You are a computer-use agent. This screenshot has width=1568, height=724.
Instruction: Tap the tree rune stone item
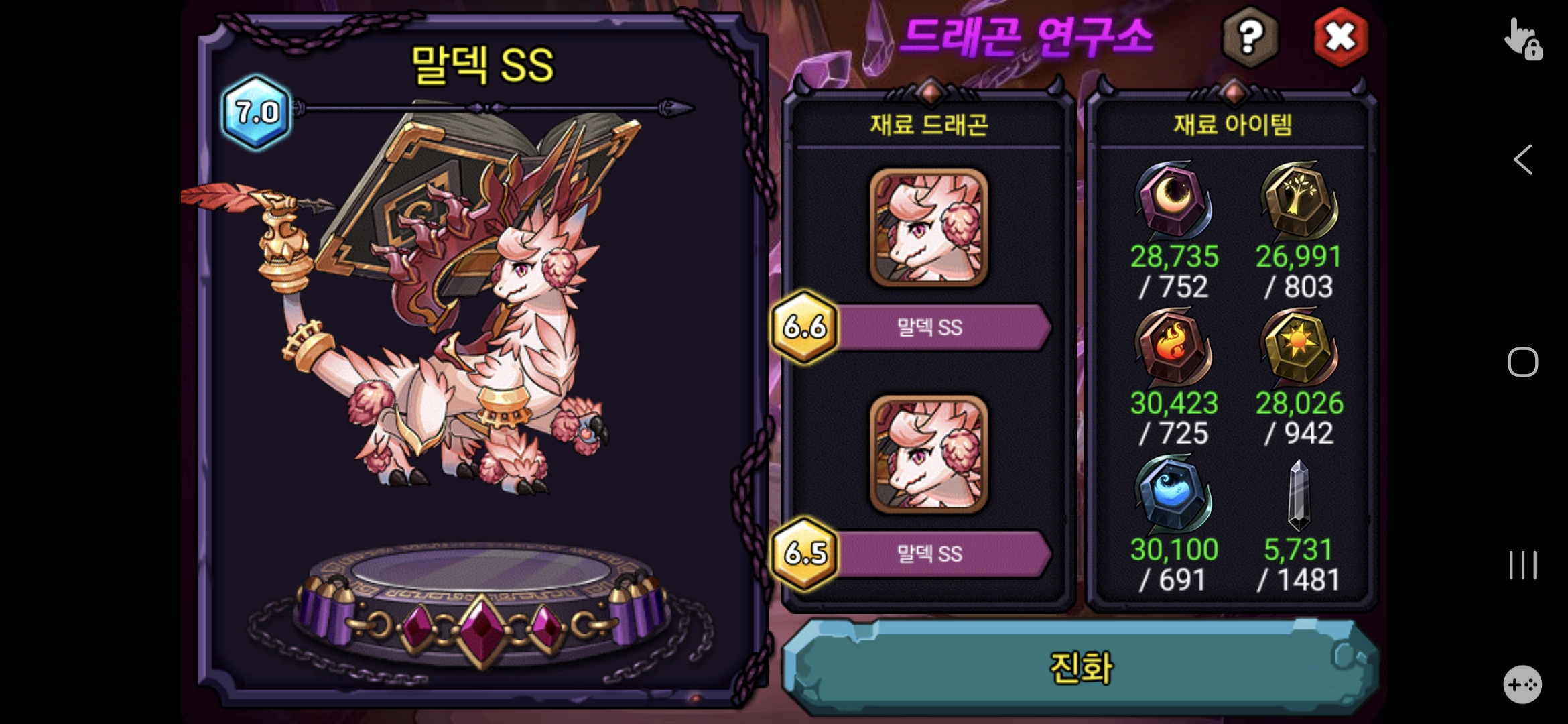[x=1299, y=200]
